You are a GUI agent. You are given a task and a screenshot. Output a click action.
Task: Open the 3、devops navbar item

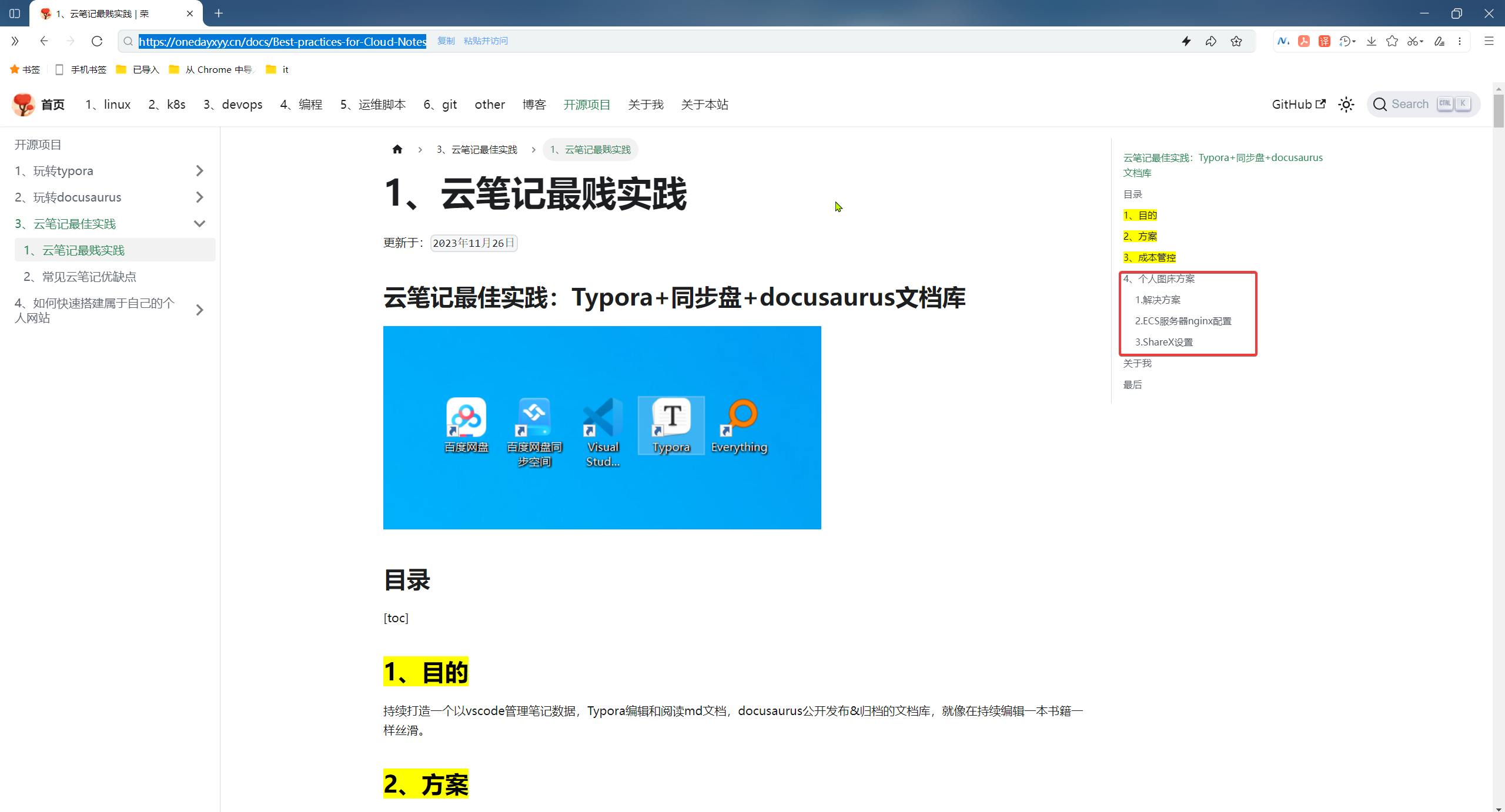pyautogui.click(x=233, y=105)
